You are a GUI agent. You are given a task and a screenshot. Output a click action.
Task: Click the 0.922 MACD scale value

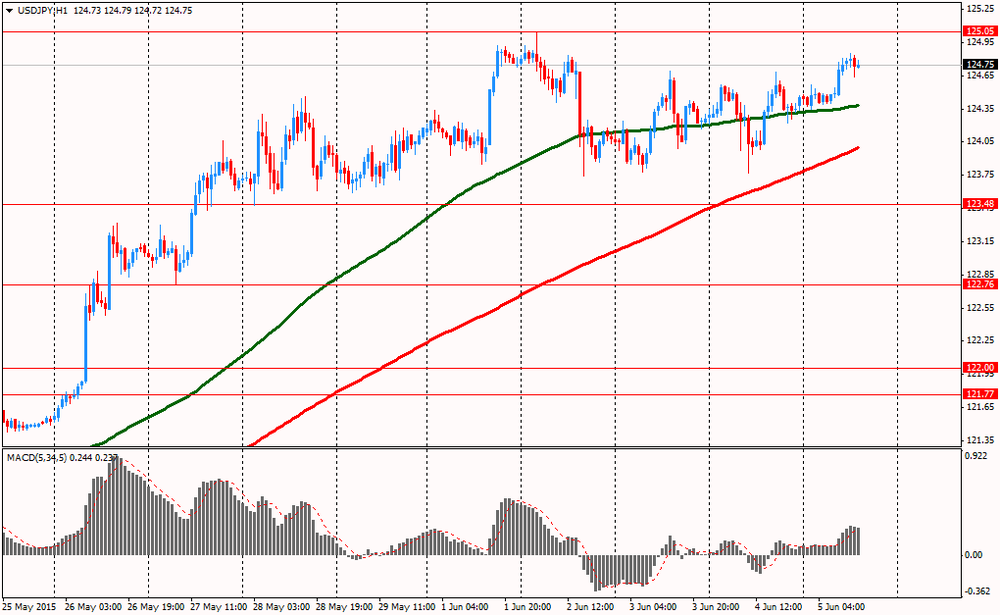tap(976, 456)
